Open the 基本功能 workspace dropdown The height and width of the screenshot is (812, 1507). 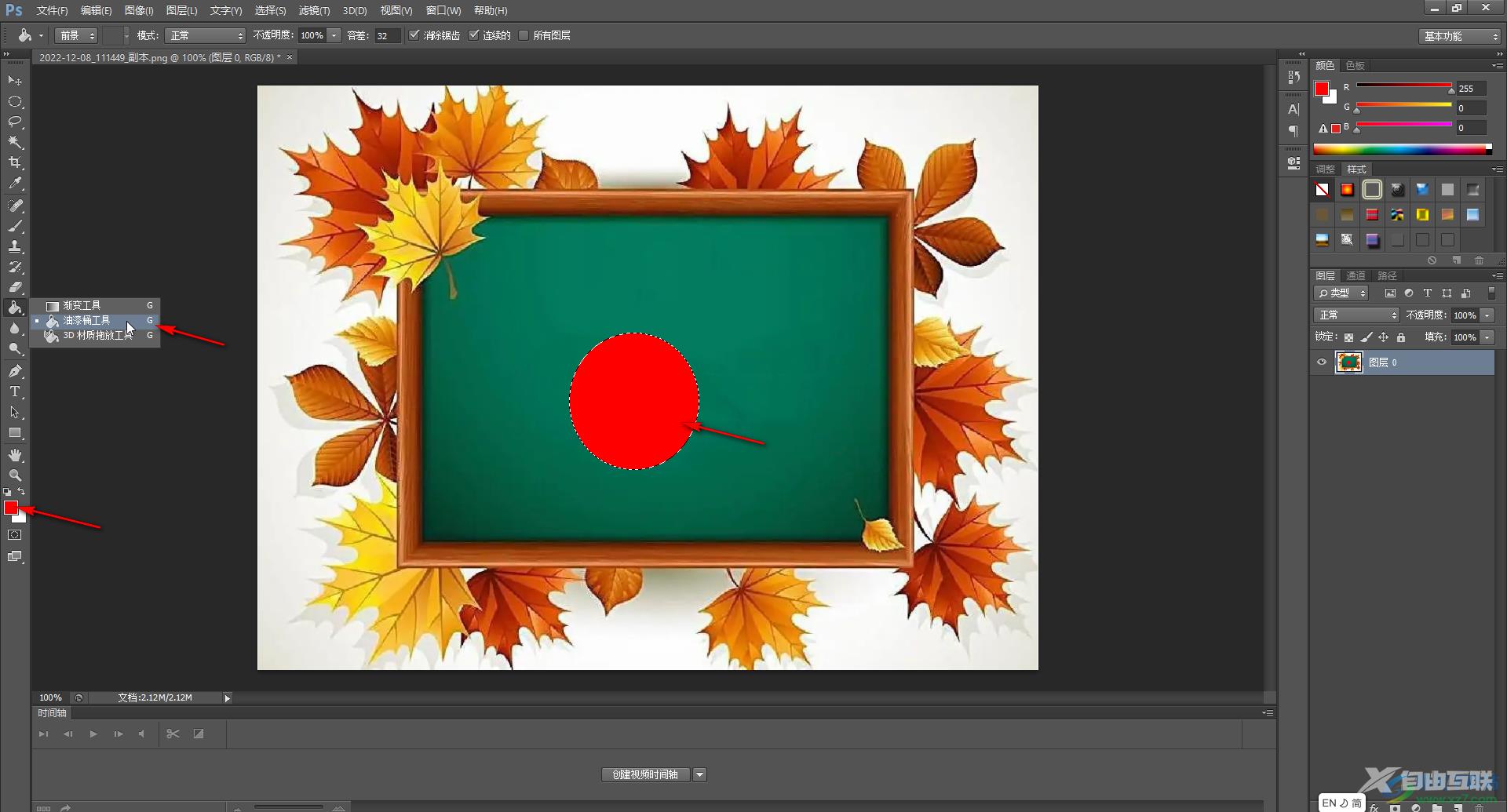pos(1460,36)
